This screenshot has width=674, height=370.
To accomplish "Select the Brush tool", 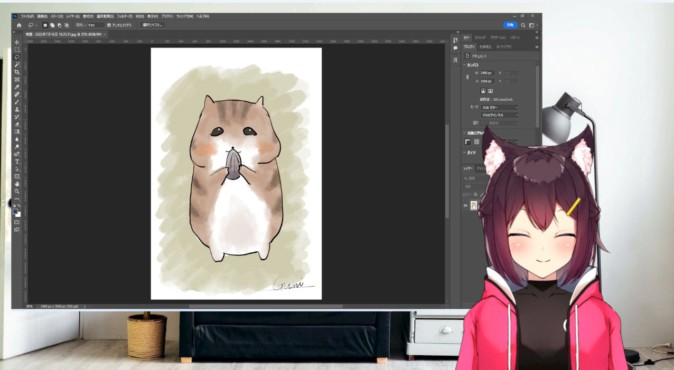I will 17,102.
